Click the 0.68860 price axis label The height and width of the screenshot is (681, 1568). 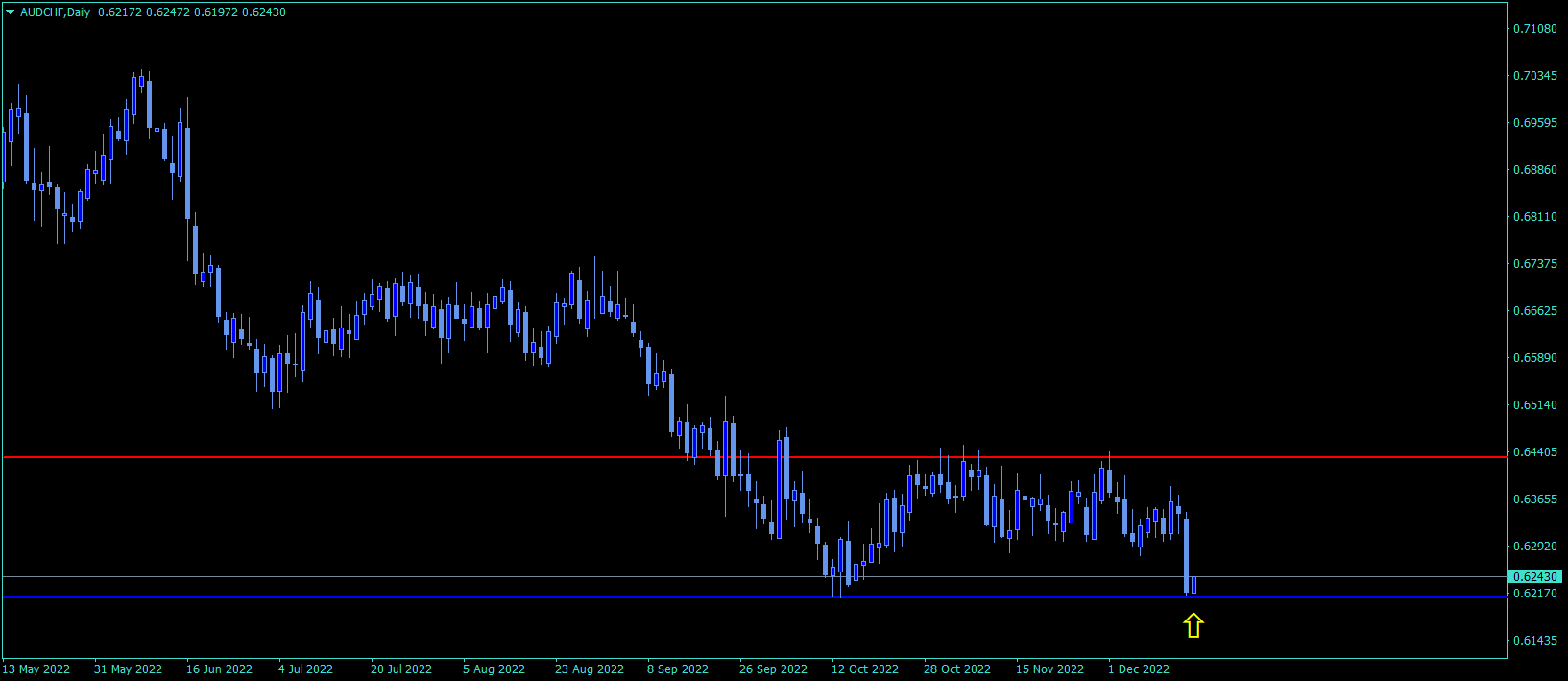[x=1535, y=170]
